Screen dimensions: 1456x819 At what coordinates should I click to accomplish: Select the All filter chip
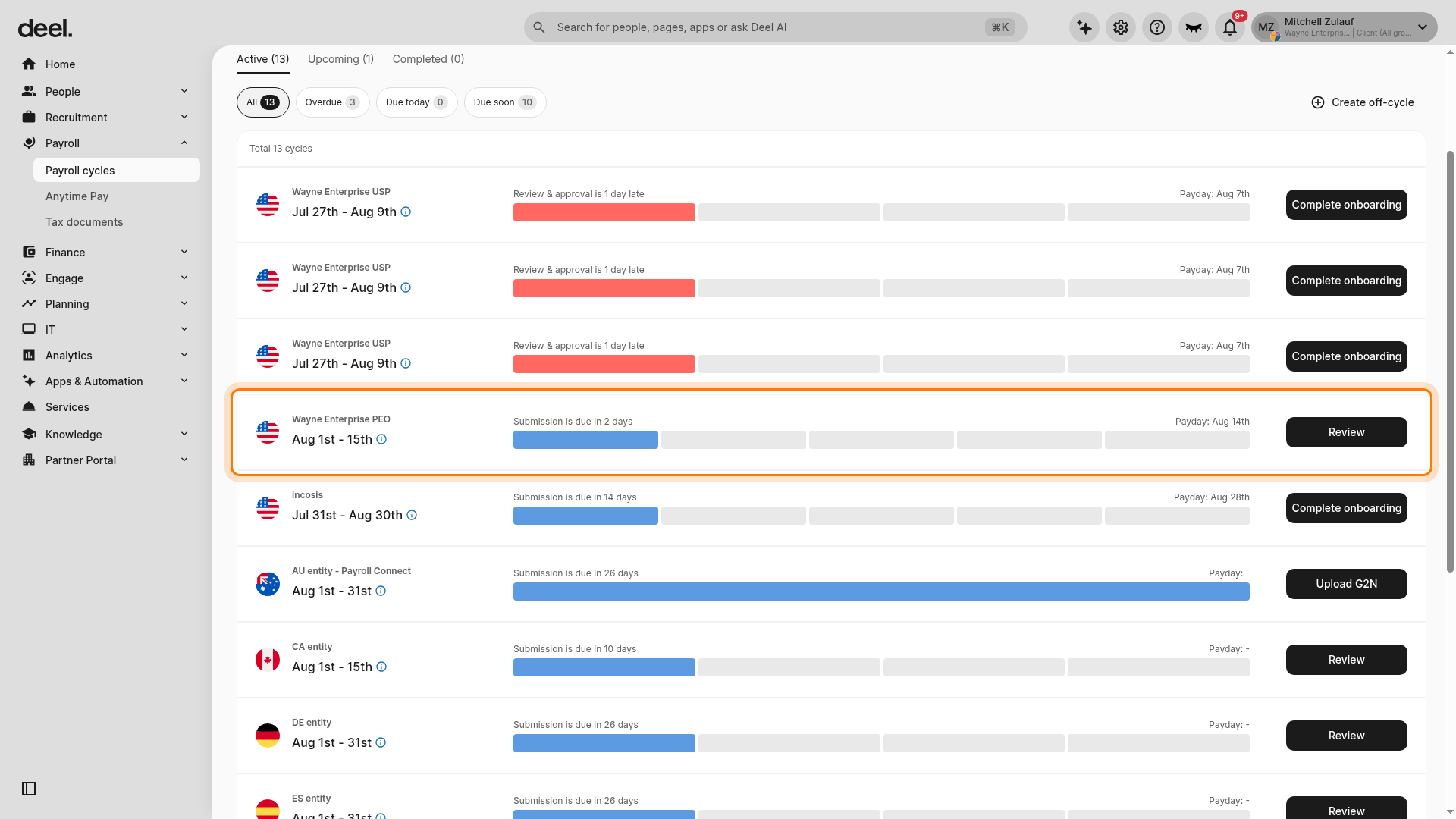tap(263, 102)
